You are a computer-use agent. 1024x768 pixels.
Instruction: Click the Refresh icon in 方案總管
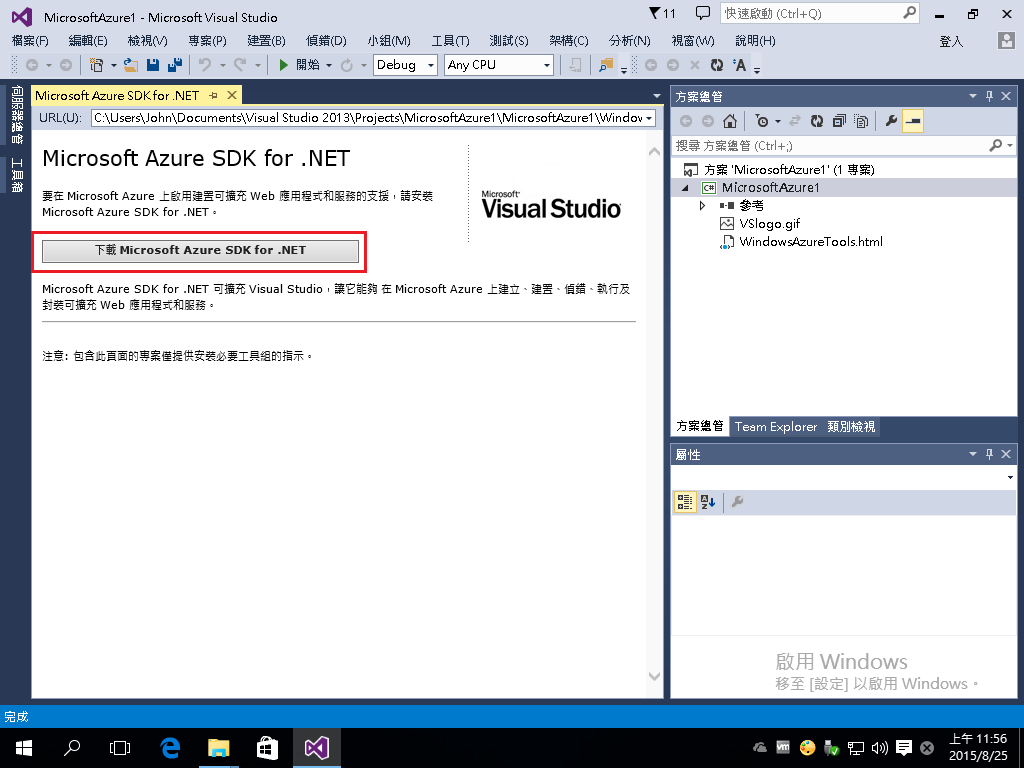click(816, 121)
